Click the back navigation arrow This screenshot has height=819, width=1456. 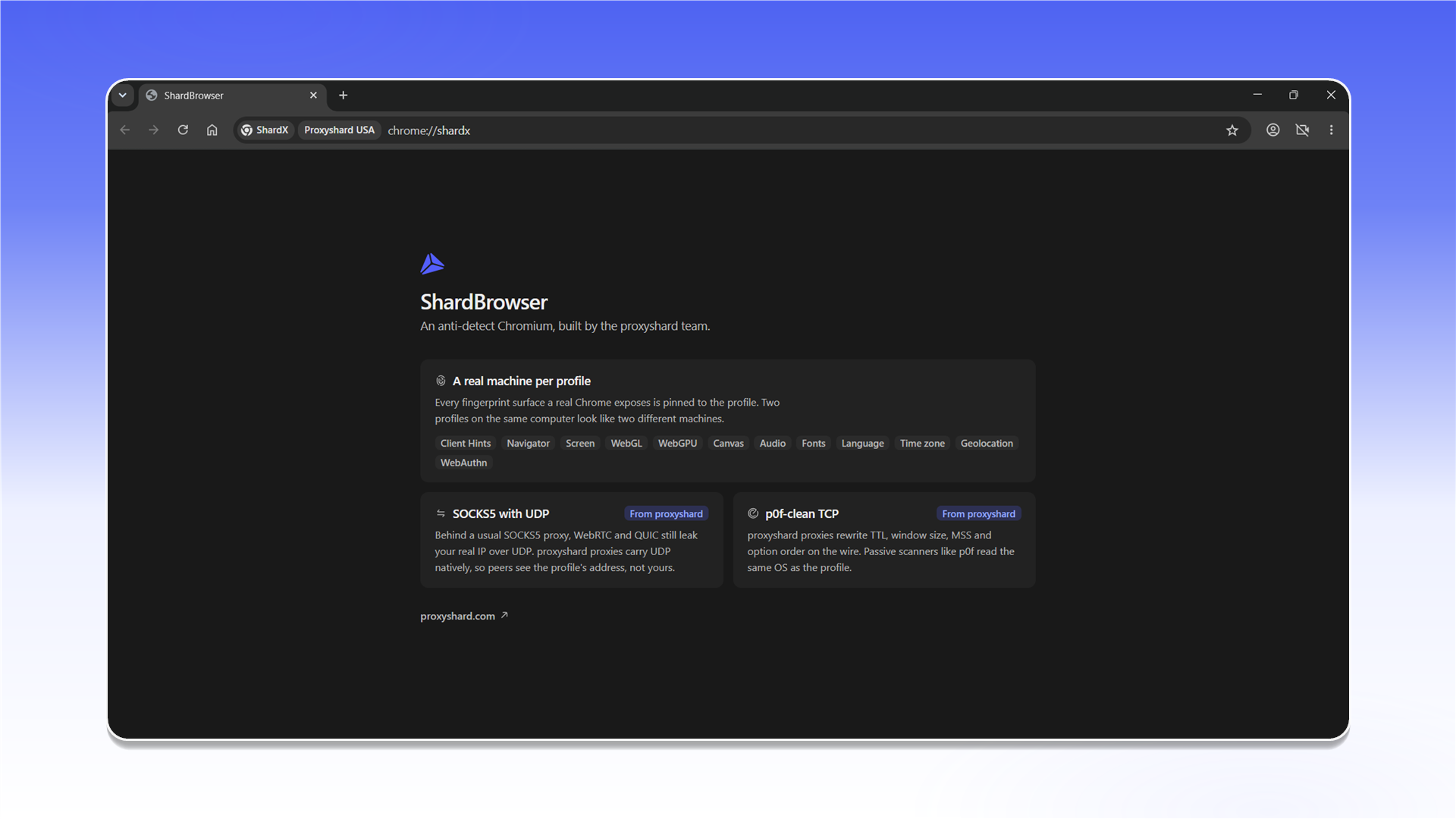(125, 130)
